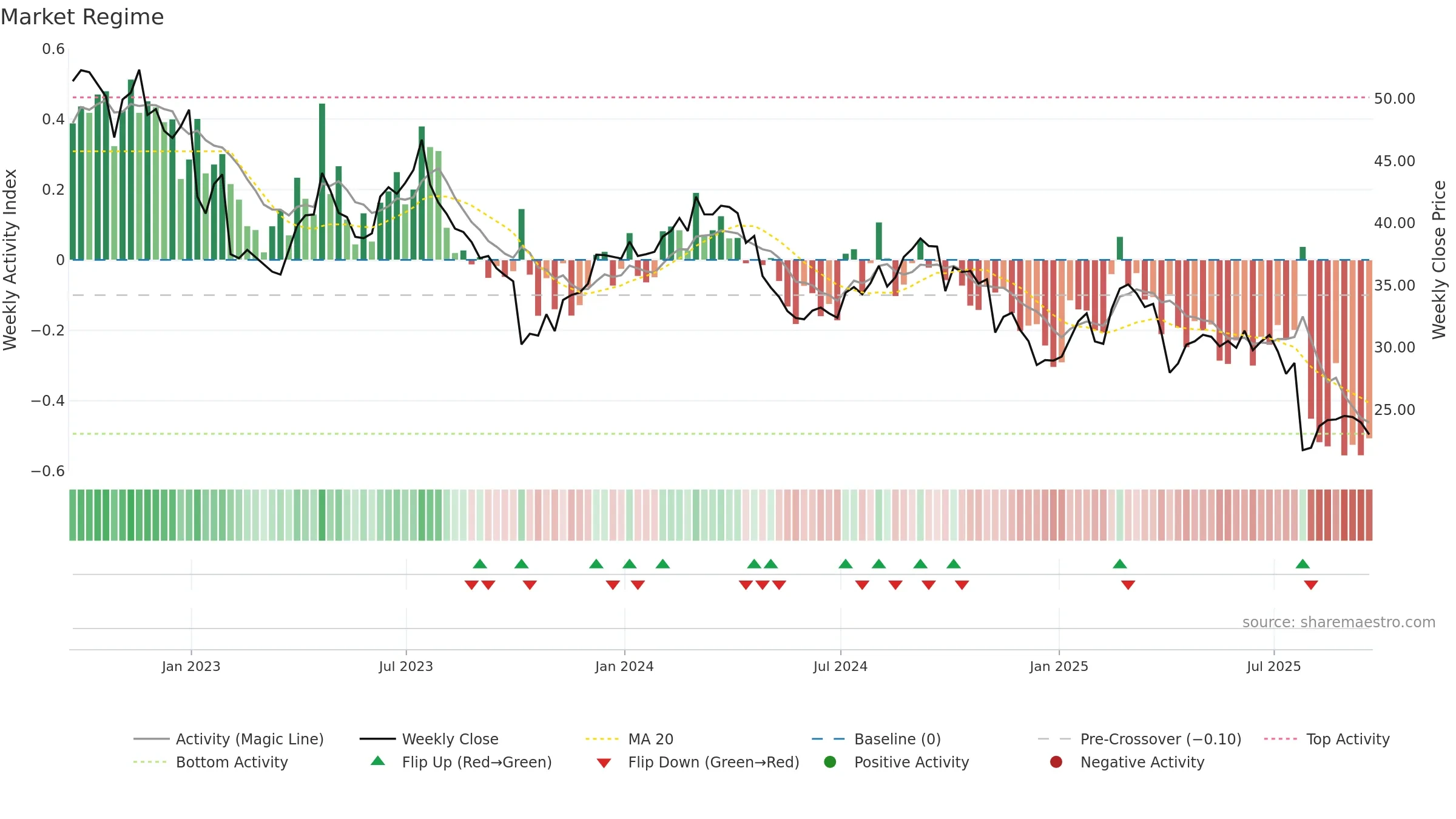
Task: Click the 50.00 price axis label
Action: [x=1394, y=98]
